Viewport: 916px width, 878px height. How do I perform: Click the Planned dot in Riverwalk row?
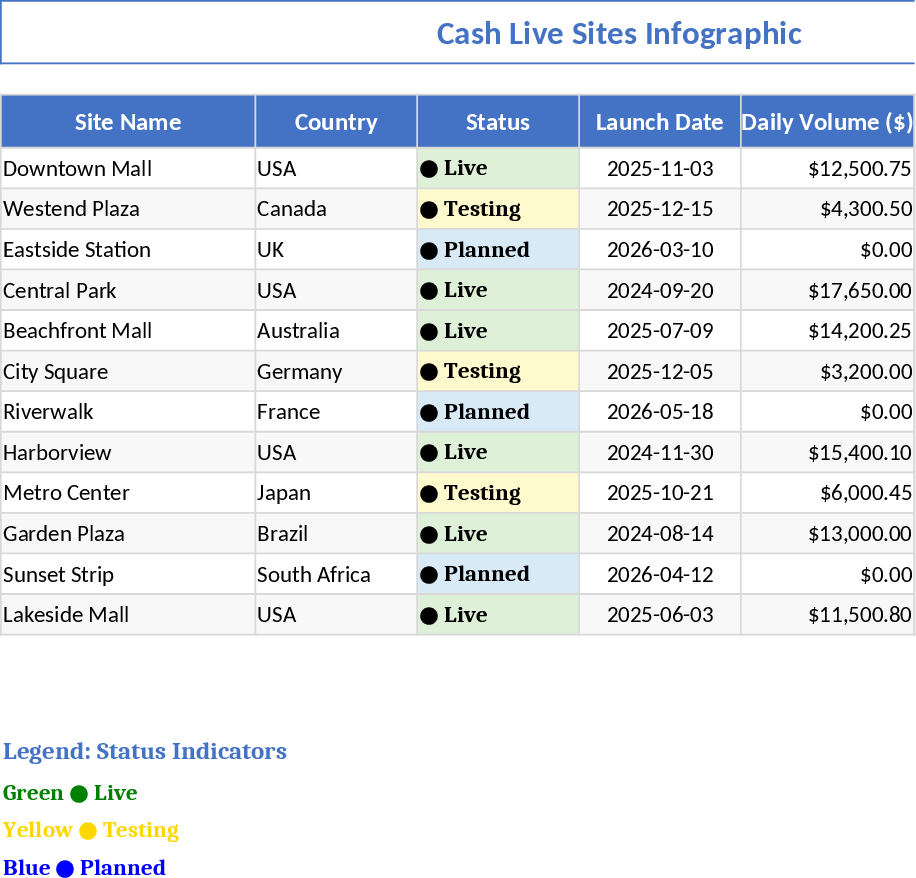(x=429, y=413)
